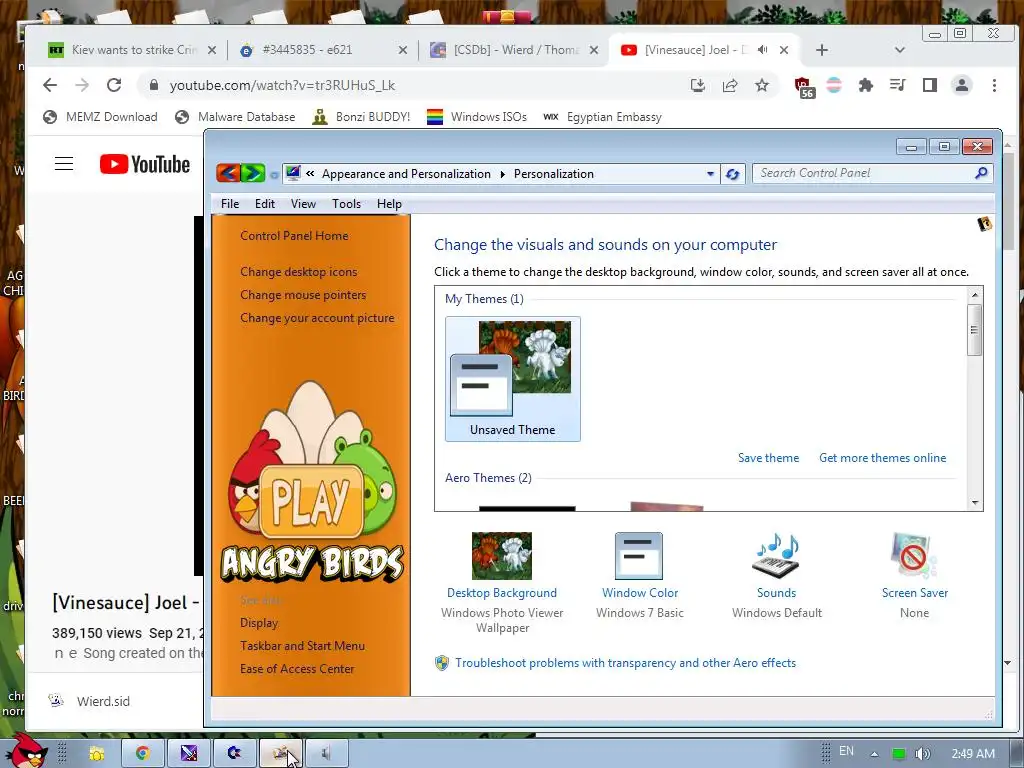Click Control Panel Home link
1024x768 pixels.
pos(294,236)
